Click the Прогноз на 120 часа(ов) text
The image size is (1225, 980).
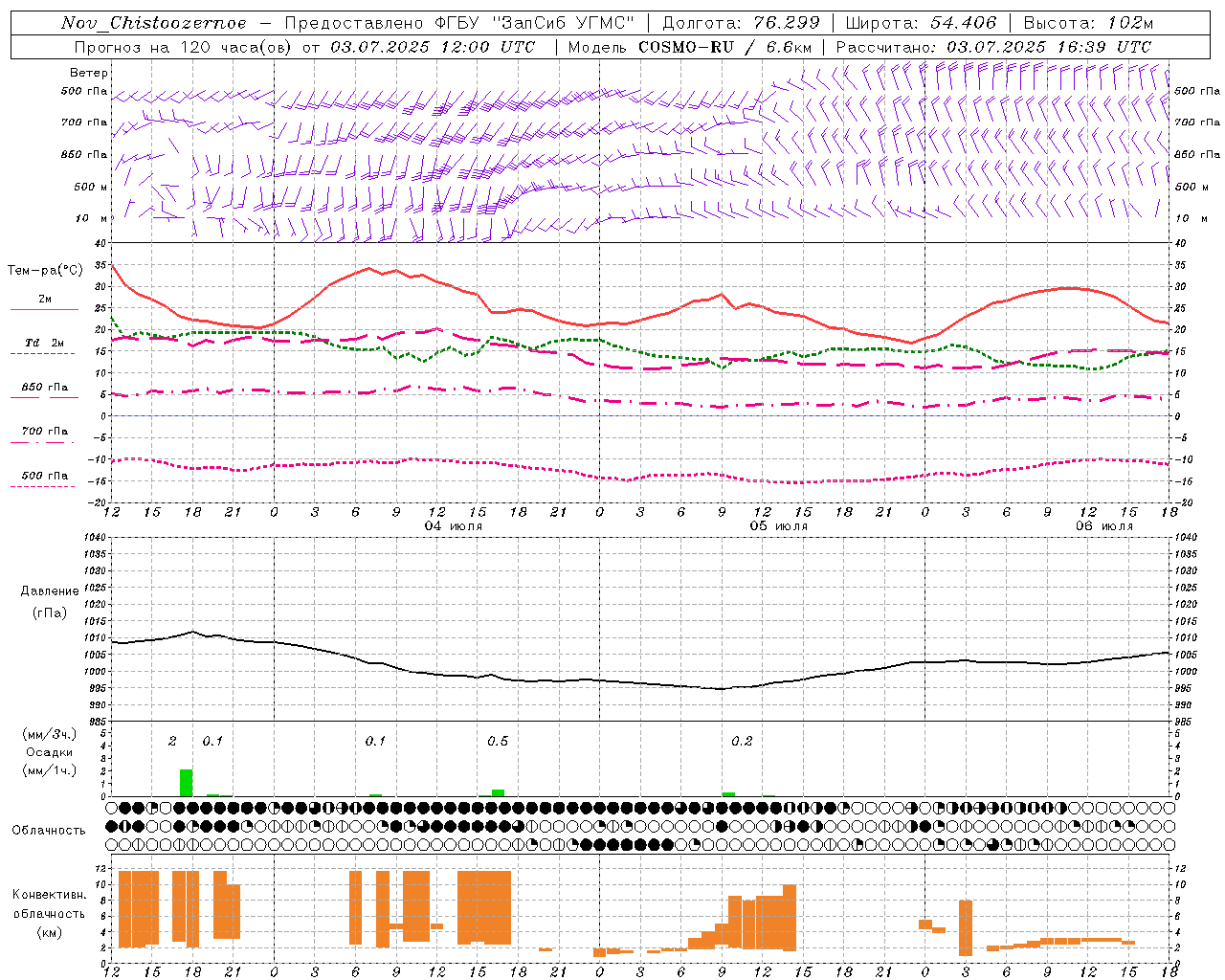point(183,47)
